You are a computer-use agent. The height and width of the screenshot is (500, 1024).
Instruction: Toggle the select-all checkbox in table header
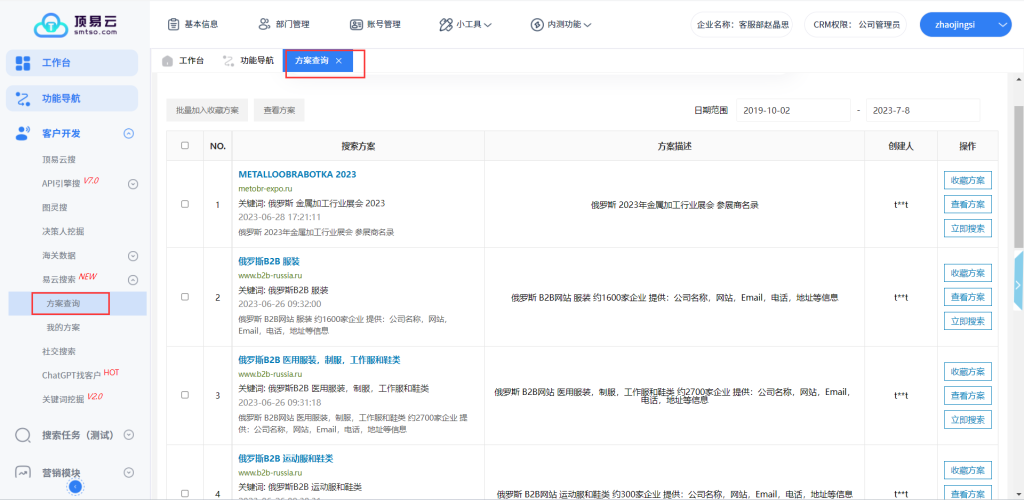[184, 146]
